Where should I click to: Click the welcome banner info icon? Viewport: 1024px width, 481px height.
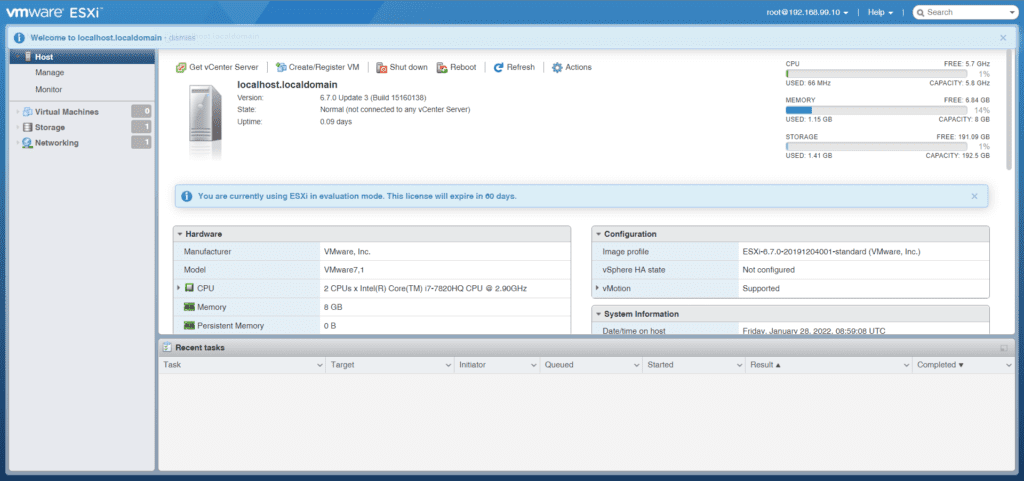pos(20,38)
